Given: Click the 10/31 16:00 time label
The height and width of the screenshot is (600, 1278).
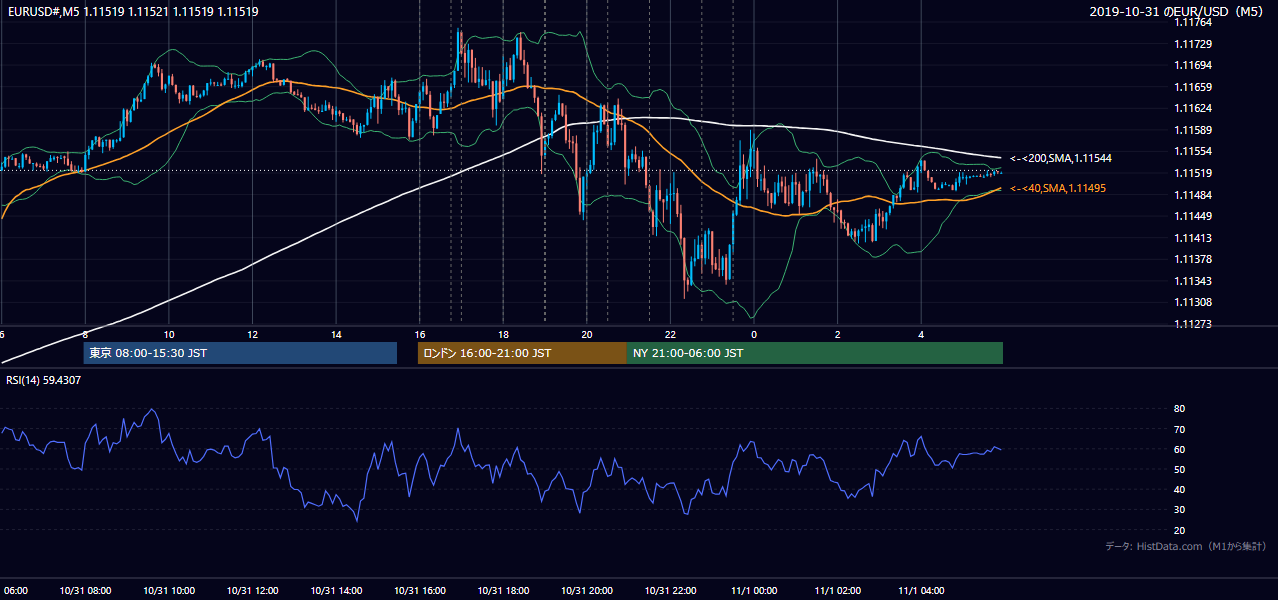Looking at the screenshot, I should tap(419, 591).
